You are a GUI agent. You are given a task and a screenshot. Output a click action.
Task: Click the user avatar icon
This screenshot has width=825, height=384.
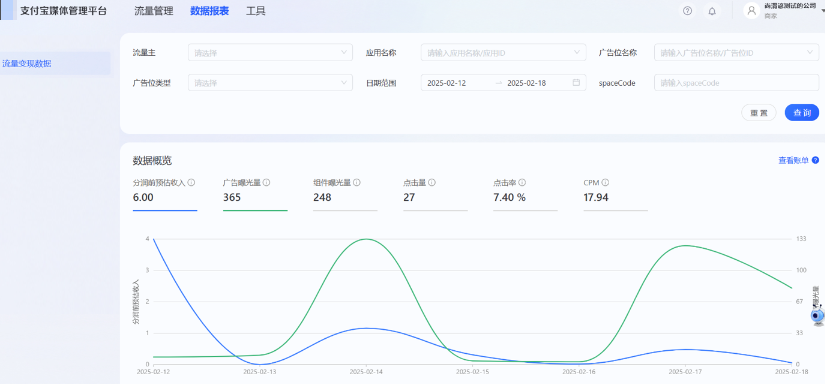[x=751, y=11]
